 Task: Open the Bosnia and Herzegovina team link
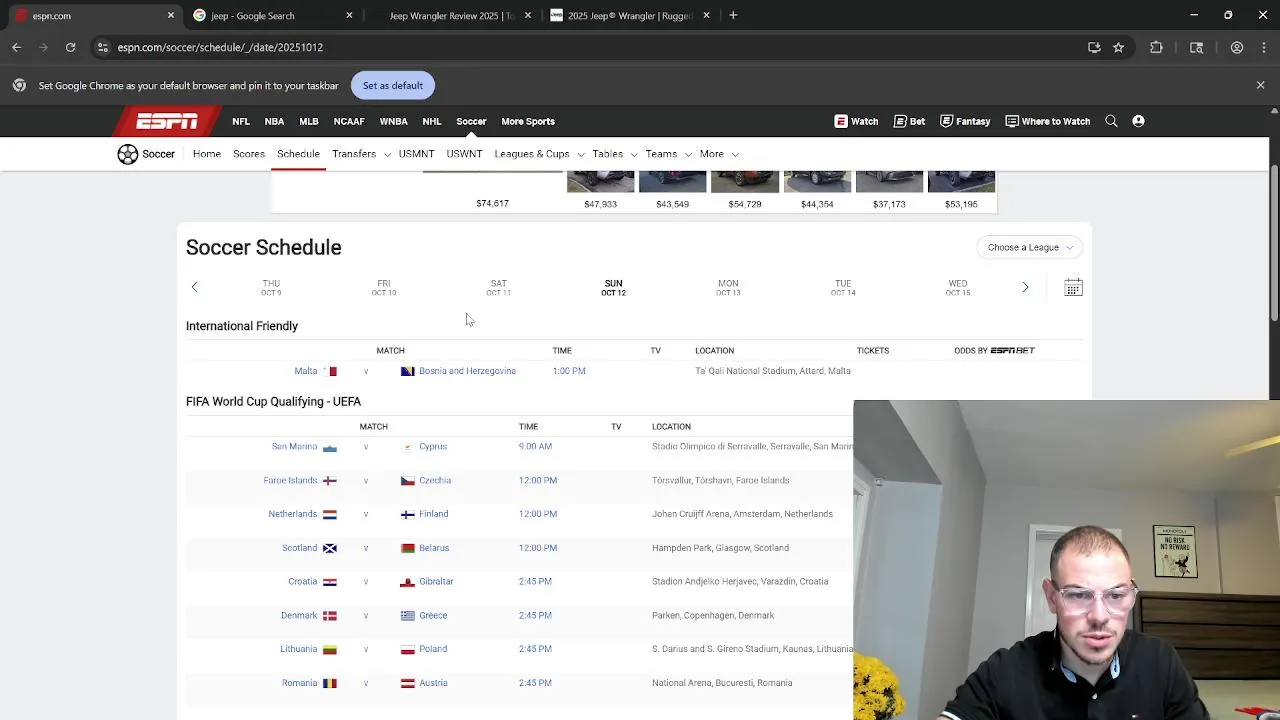coord(467,371)
